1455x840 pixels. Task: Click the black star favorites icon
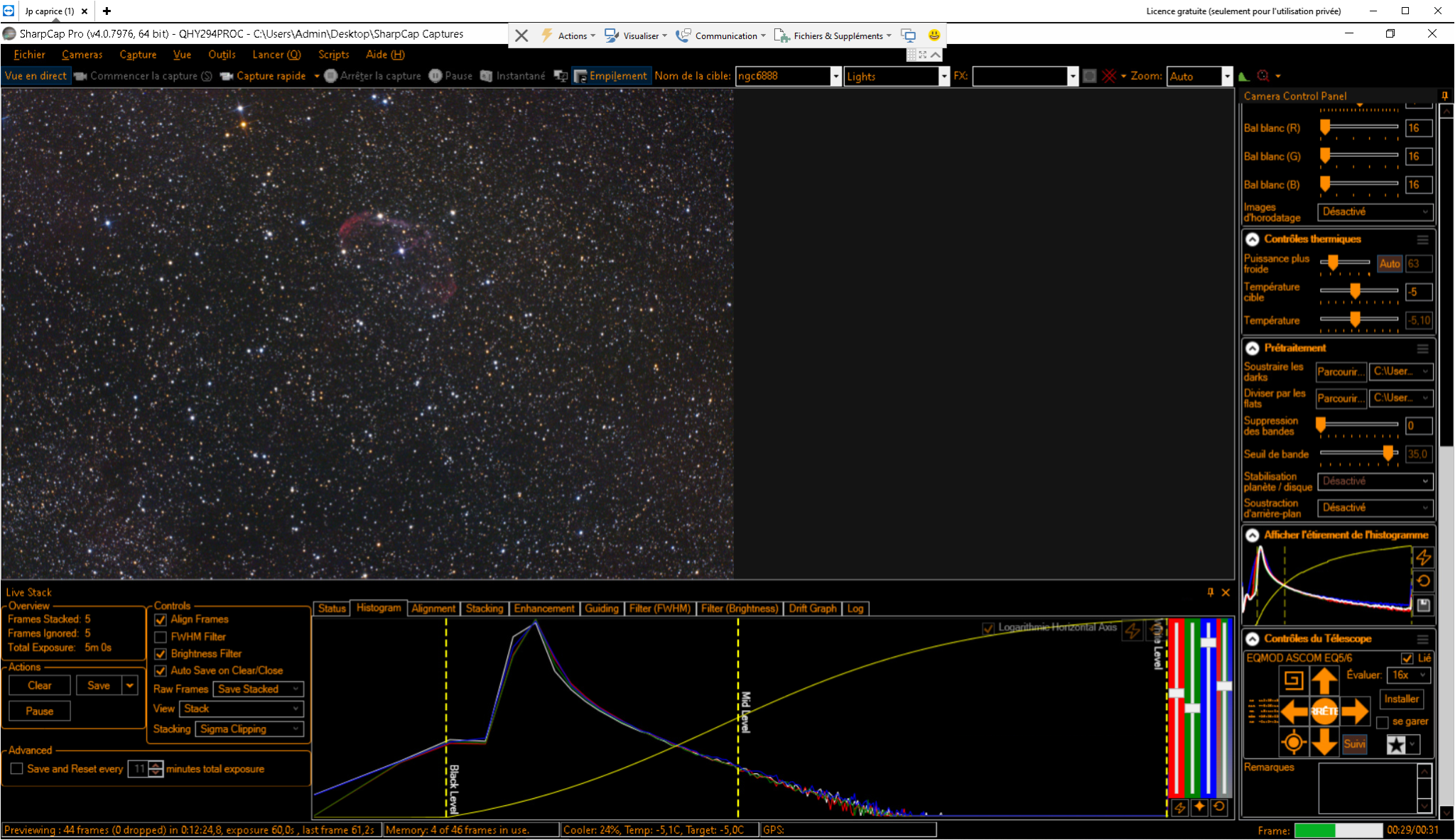click(1396, 744)
